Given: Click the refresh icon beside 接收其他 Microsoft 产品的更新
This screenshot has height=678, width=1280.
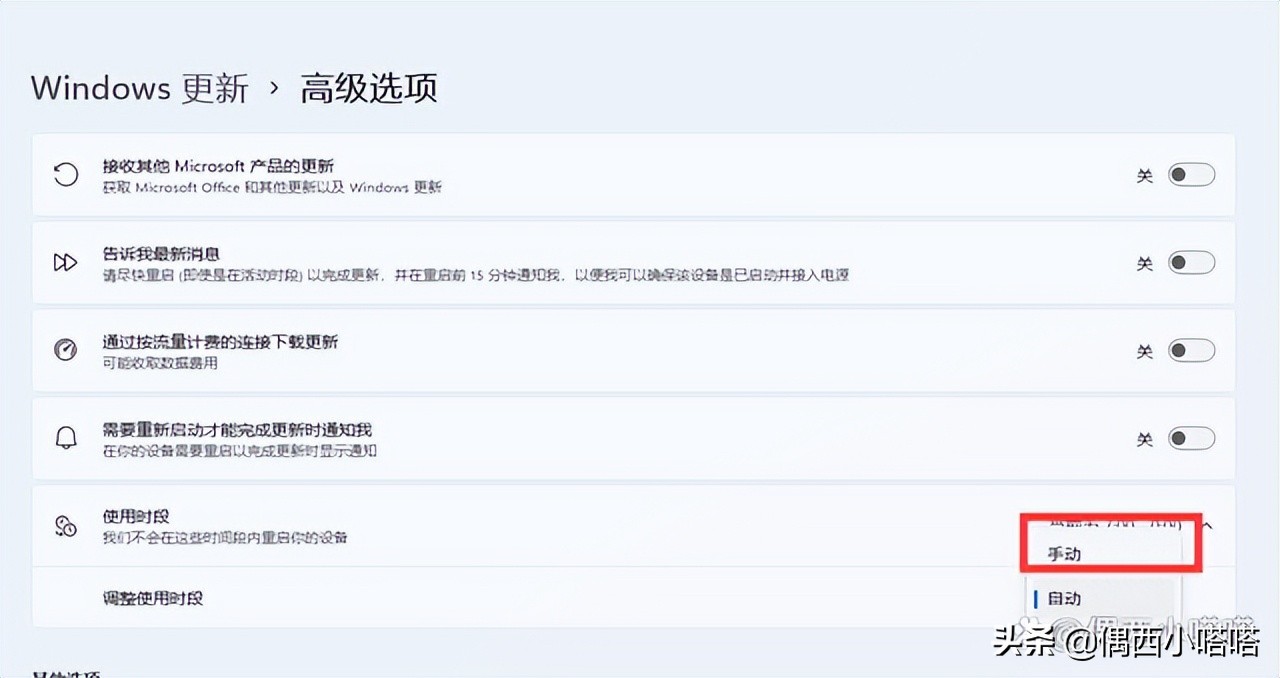Looking at the screenshot, I should tap(65, 174).
